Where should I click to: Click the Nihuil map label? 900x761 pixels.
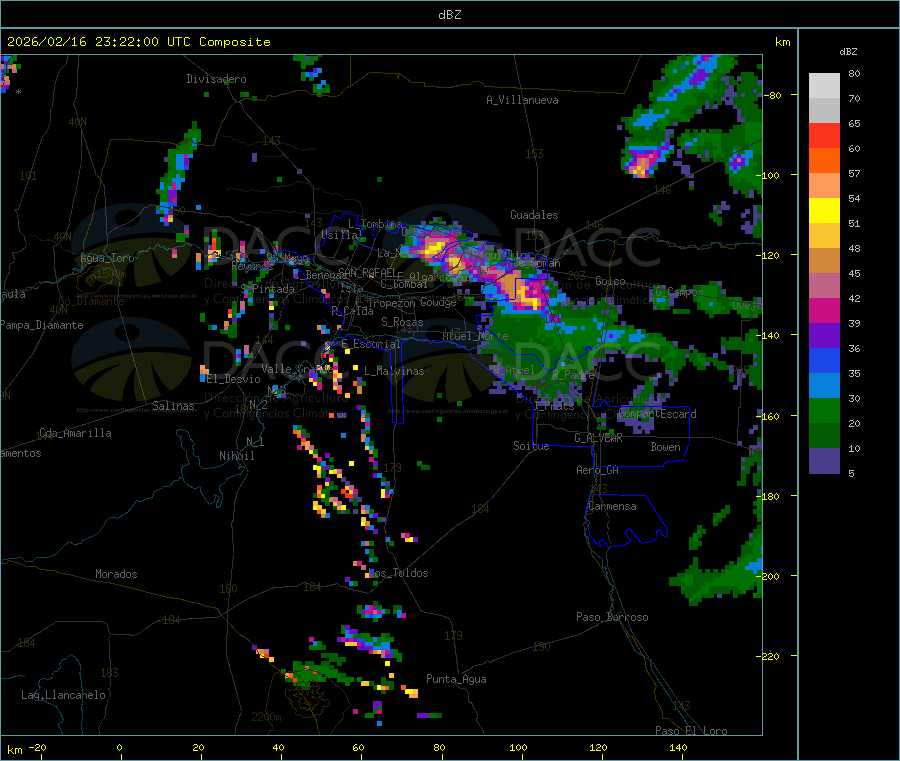point(237,456)
